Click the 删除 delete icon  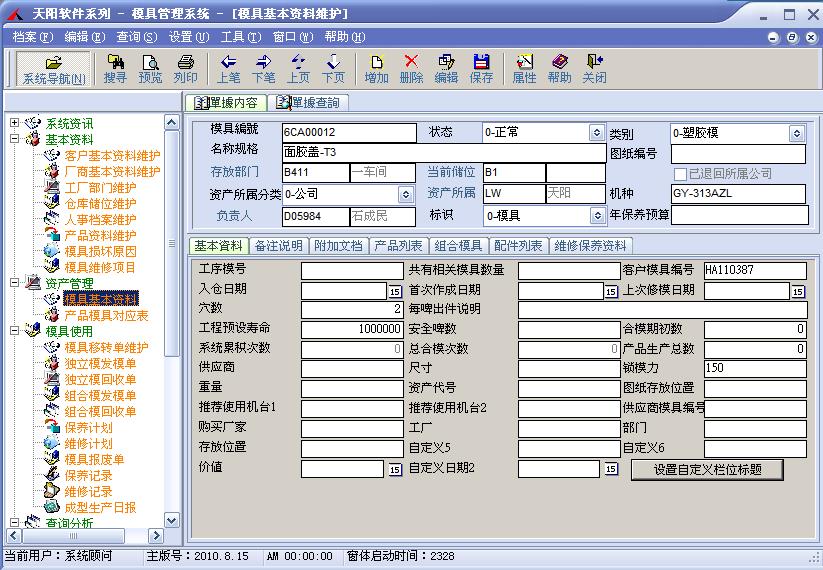click(411, 68)
